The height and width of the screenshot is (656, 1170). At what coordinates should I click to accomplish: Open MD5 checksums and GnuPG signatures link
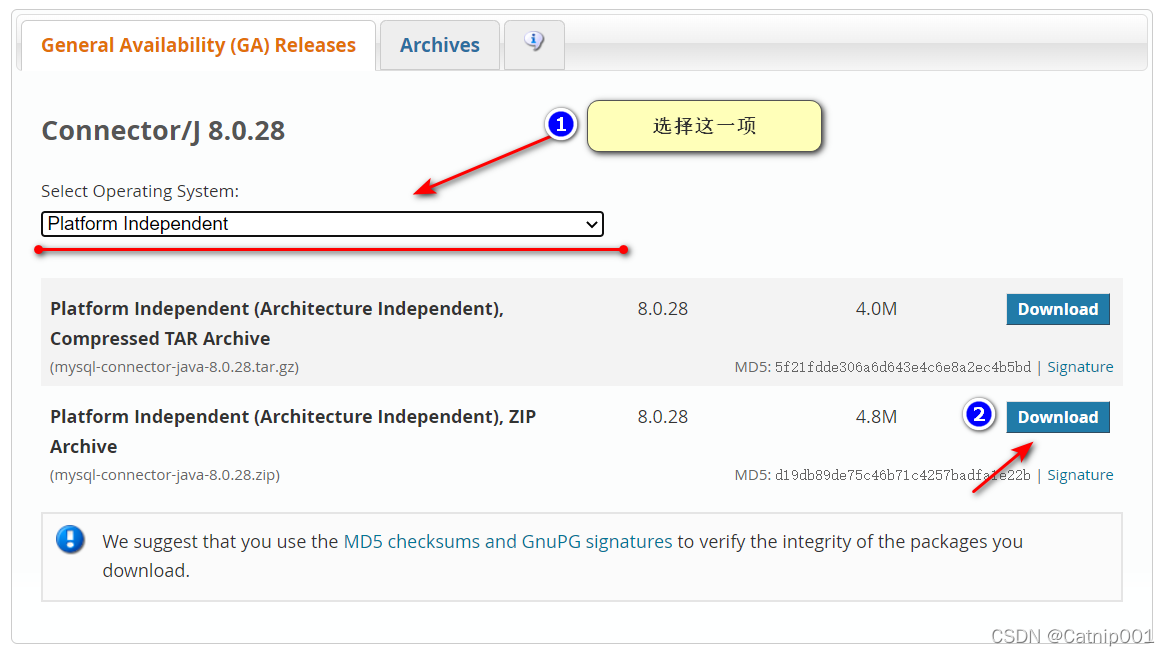[507, 542]
